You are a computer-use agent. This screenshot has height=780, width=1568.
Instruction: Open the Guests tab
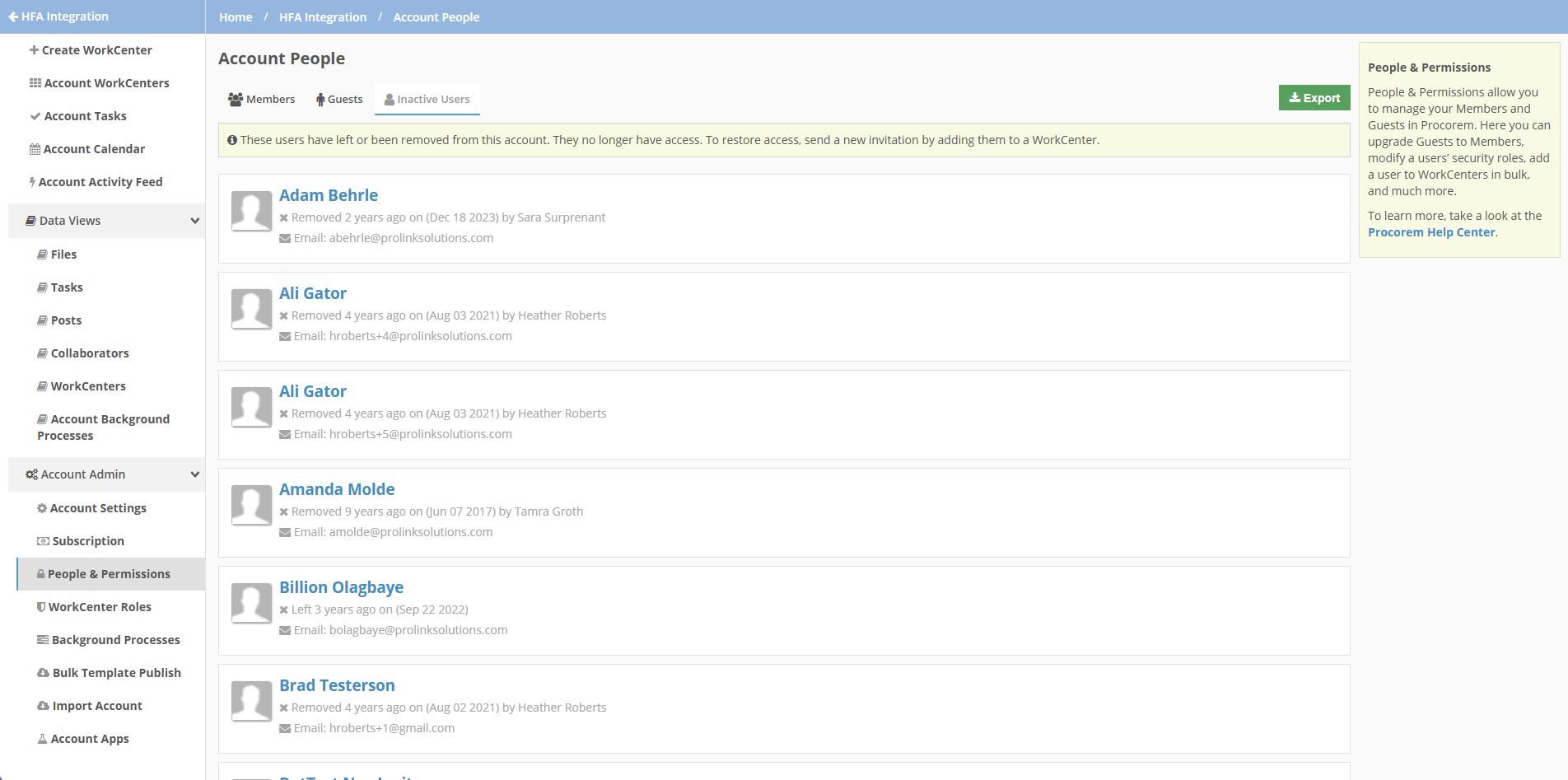tap(338, 99)
